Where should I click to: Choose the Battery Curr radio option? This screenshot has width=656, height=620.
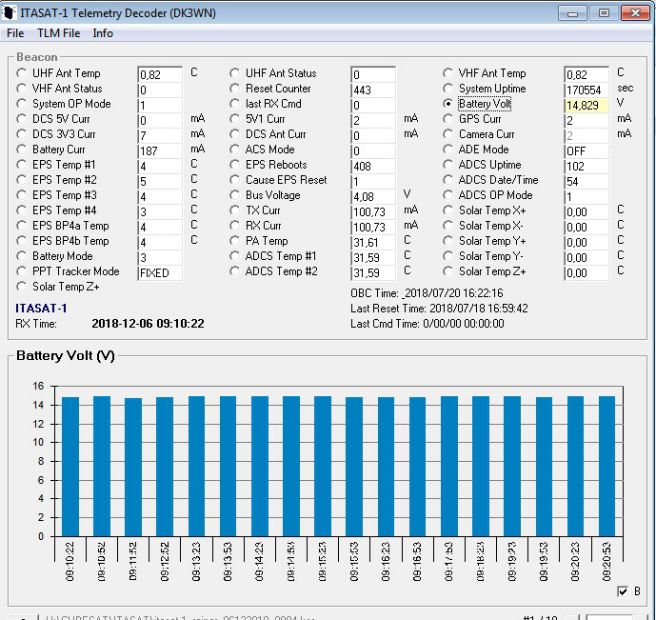(22, 149)
